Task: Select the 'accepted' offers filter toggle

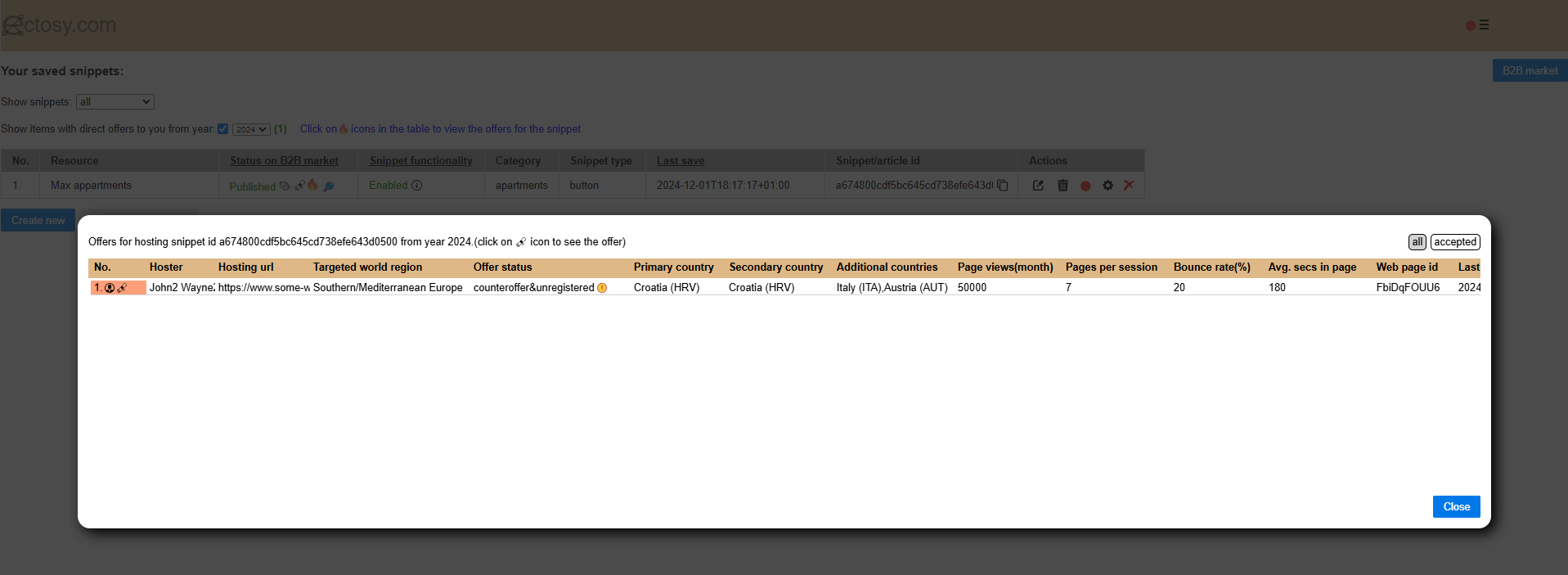Action: pos(1454,242)
